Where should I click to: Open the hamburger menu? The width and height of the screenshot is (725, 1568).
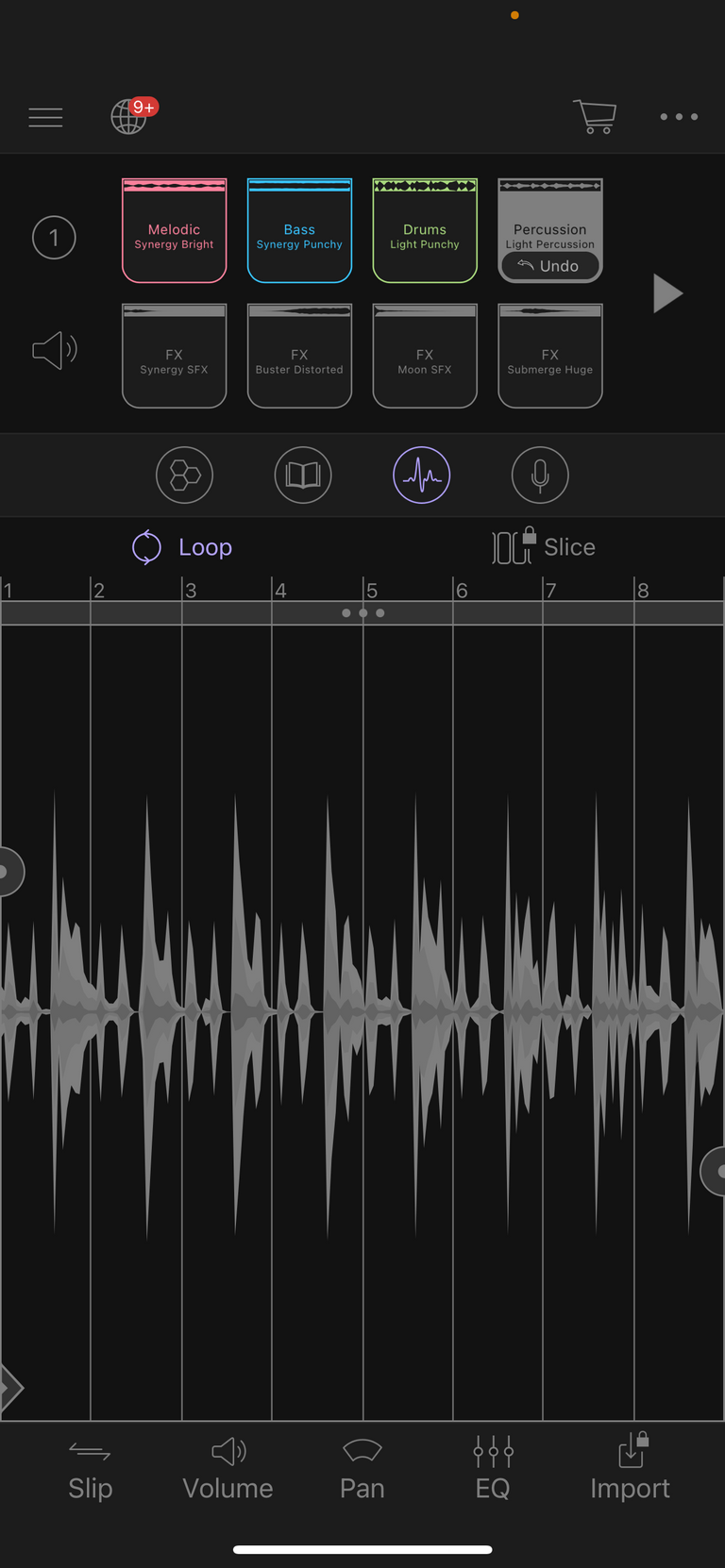point(45,117)
